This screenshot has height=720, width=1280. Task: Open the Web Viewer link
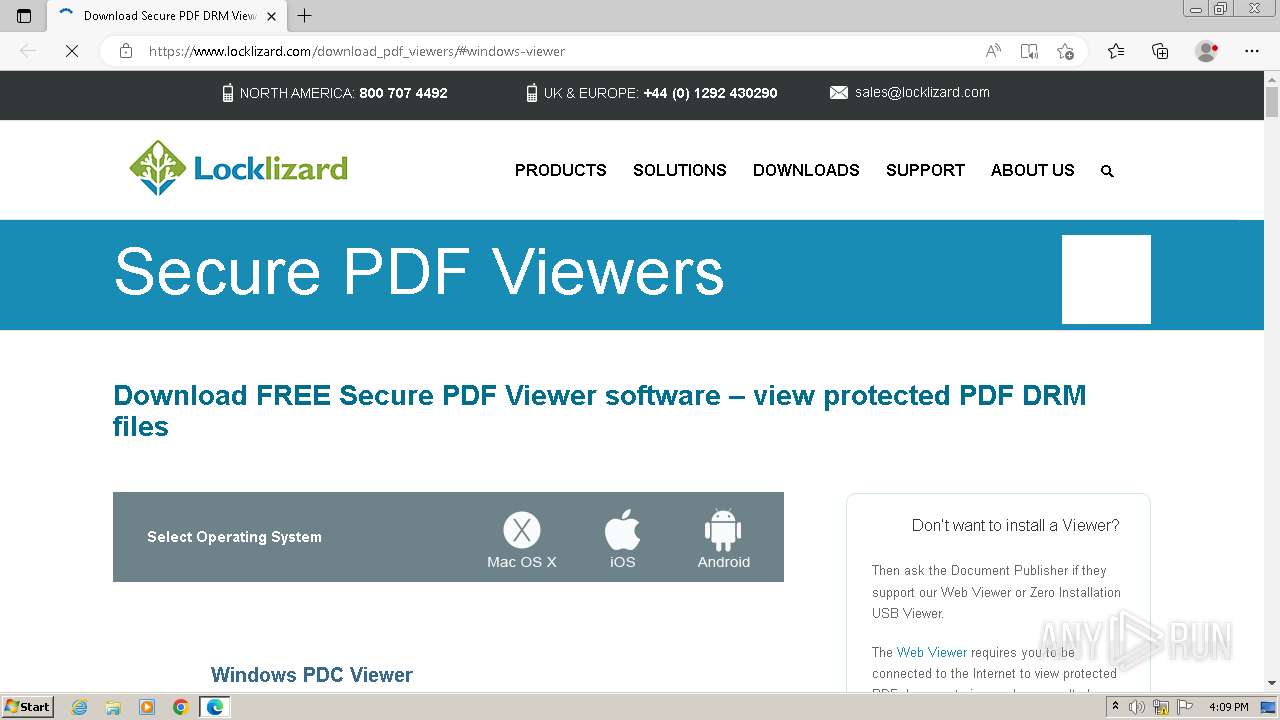tap(932, 652)
